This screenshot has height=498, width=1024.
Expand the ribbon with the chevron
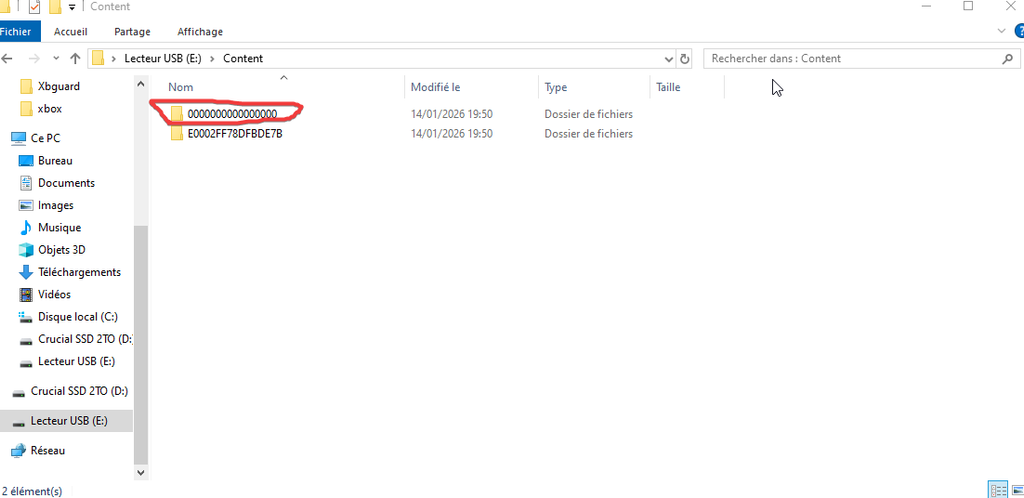(x=1003, y=32)
